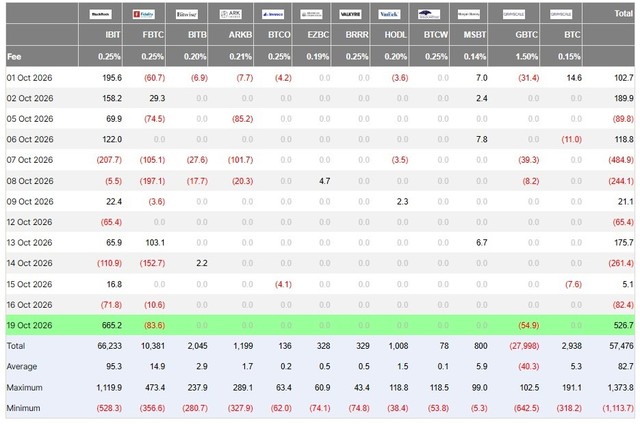Select the HODL ticker header
Viewport: 640px width, 424px height.
pos(396,35)
